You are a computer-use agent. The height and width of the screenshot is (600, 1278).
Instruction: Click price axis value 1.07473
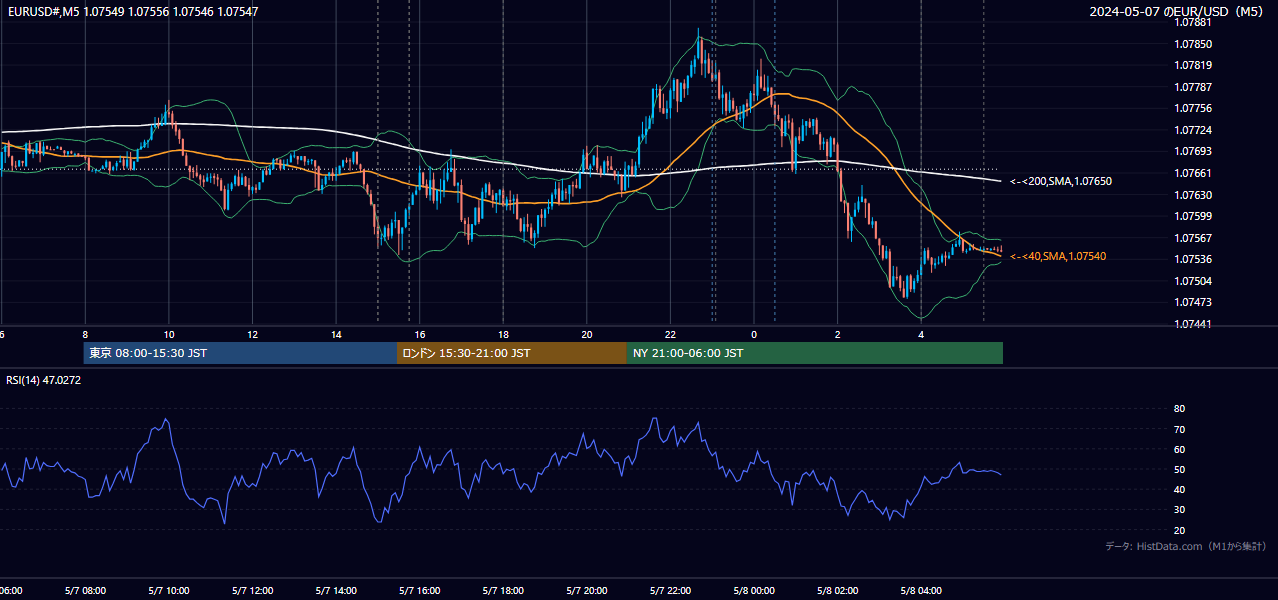point(1194,302)
